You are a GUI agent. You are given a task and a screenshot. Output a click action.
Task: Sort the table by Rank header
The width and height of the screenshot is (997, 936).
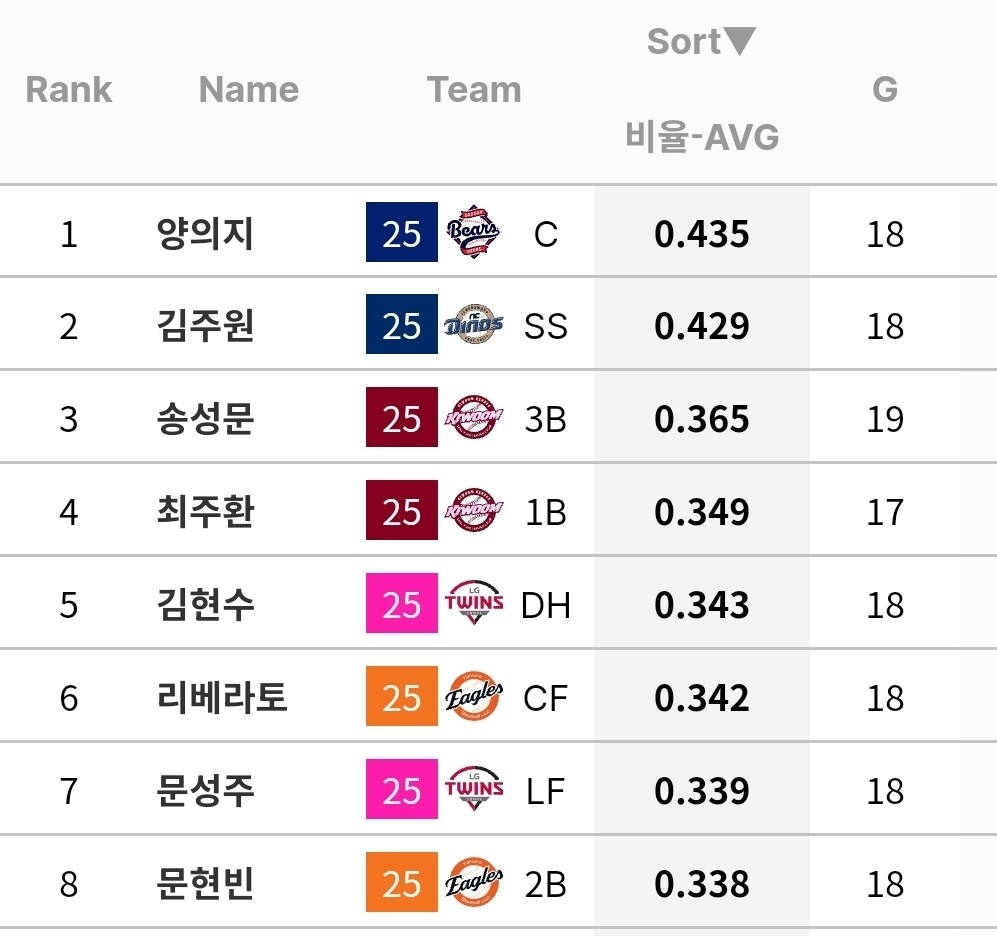tap(68, 90)
